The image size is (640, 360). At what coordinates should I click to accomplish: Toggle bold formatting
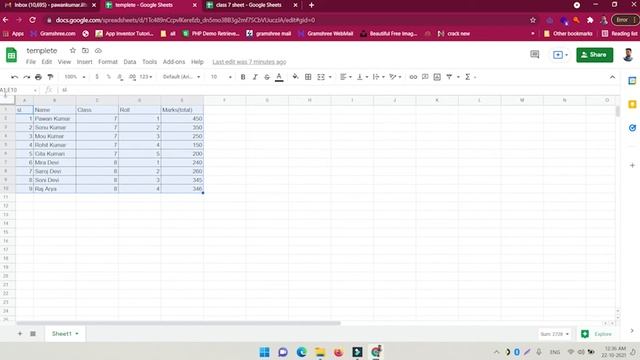point(243,77)
